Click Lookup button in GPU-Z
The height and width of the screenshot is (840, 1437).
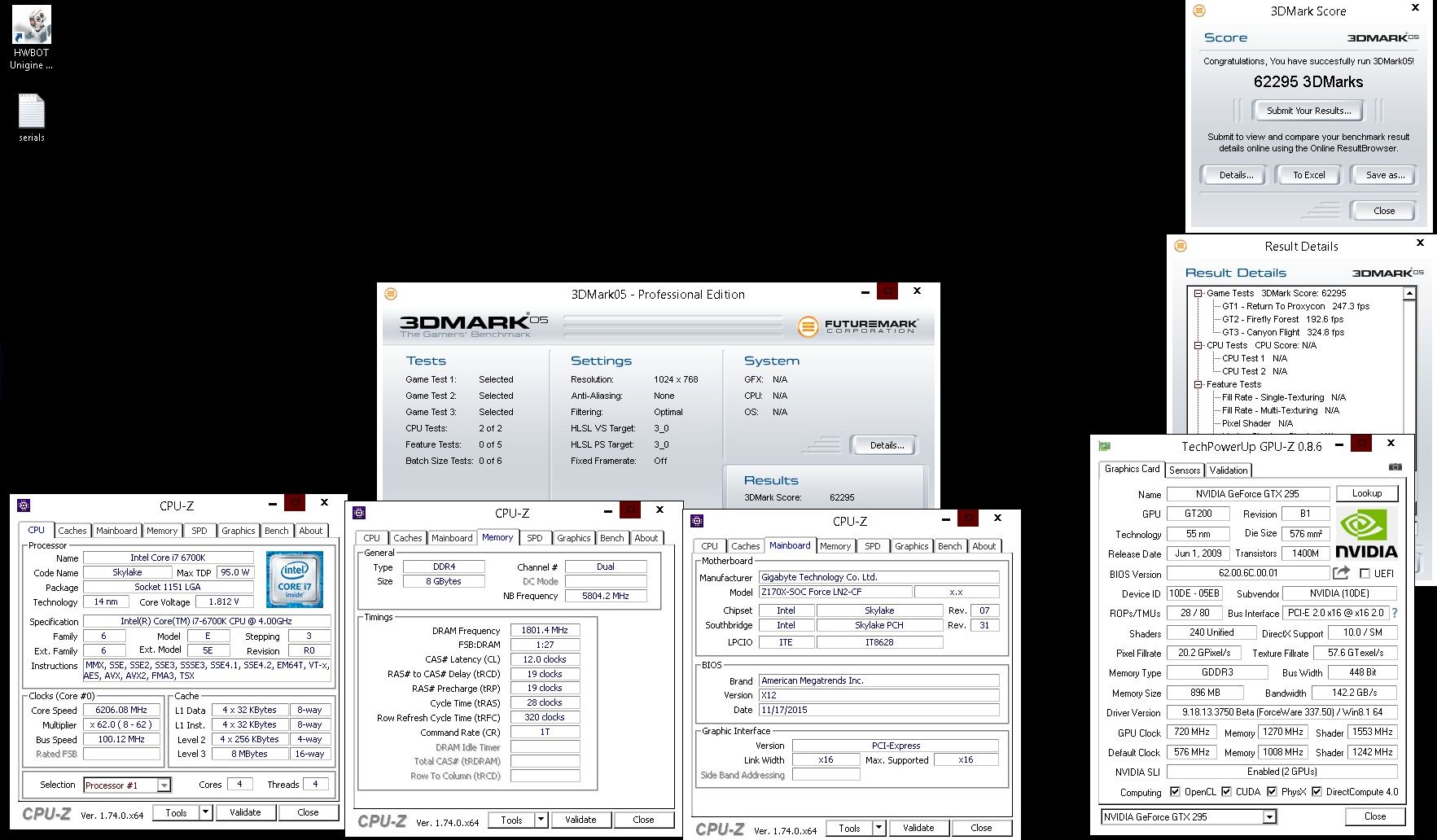click(x=1367, y=493)
